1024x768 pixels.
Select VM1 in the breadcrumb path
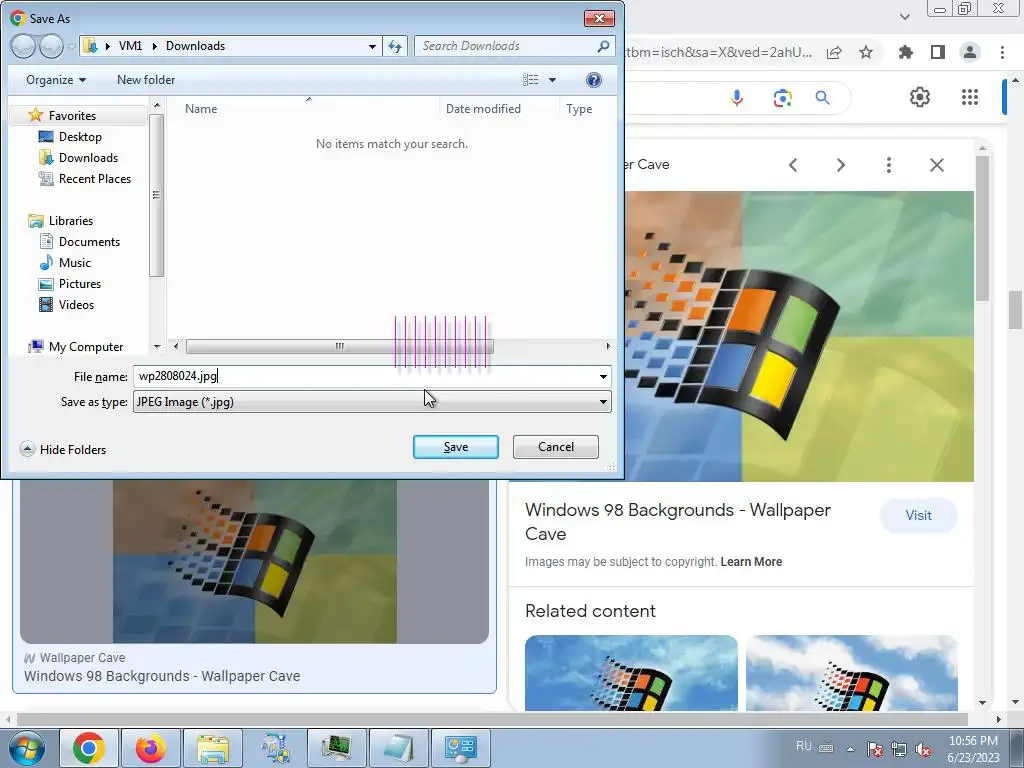(130, 46)
